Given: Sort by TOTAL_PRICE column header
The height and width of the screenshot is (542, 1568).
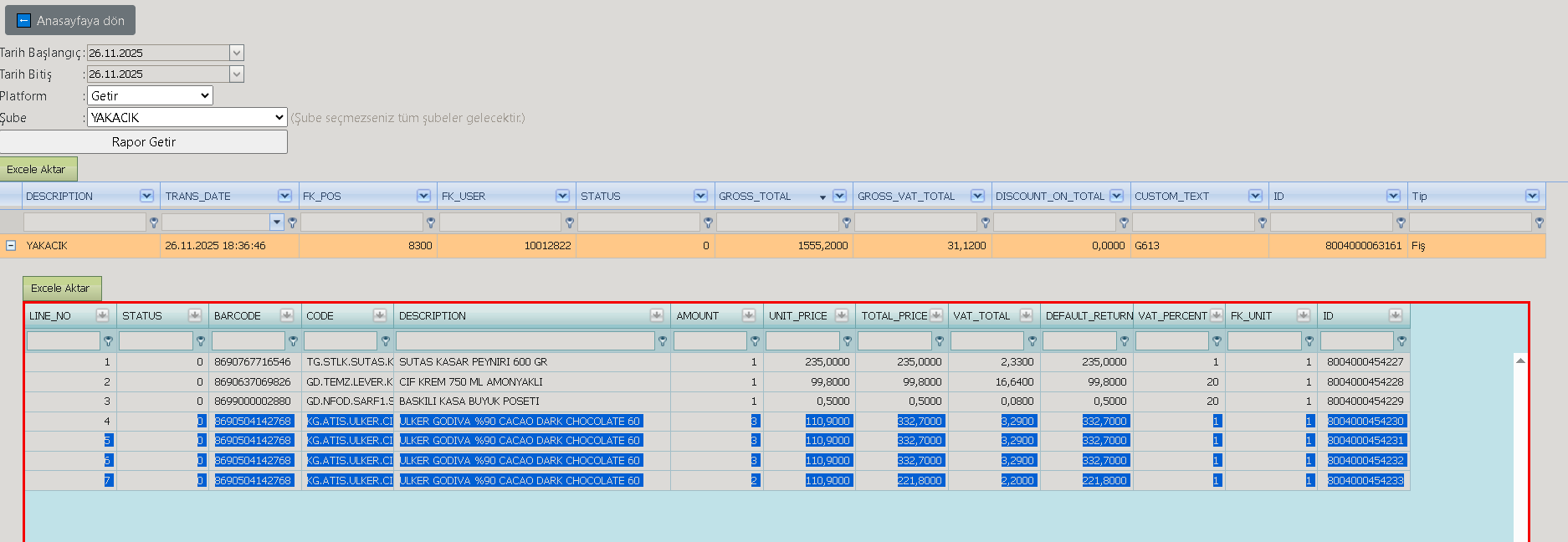Looking at the screenshot, I should (894, 315).
